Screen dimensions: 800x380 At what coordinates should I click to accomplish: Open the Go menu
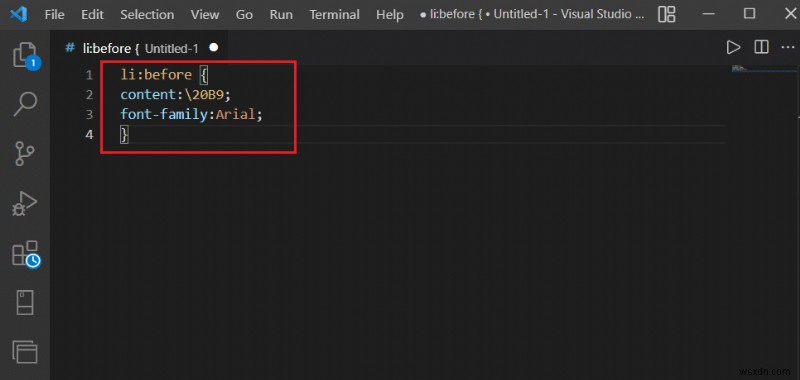244,15
